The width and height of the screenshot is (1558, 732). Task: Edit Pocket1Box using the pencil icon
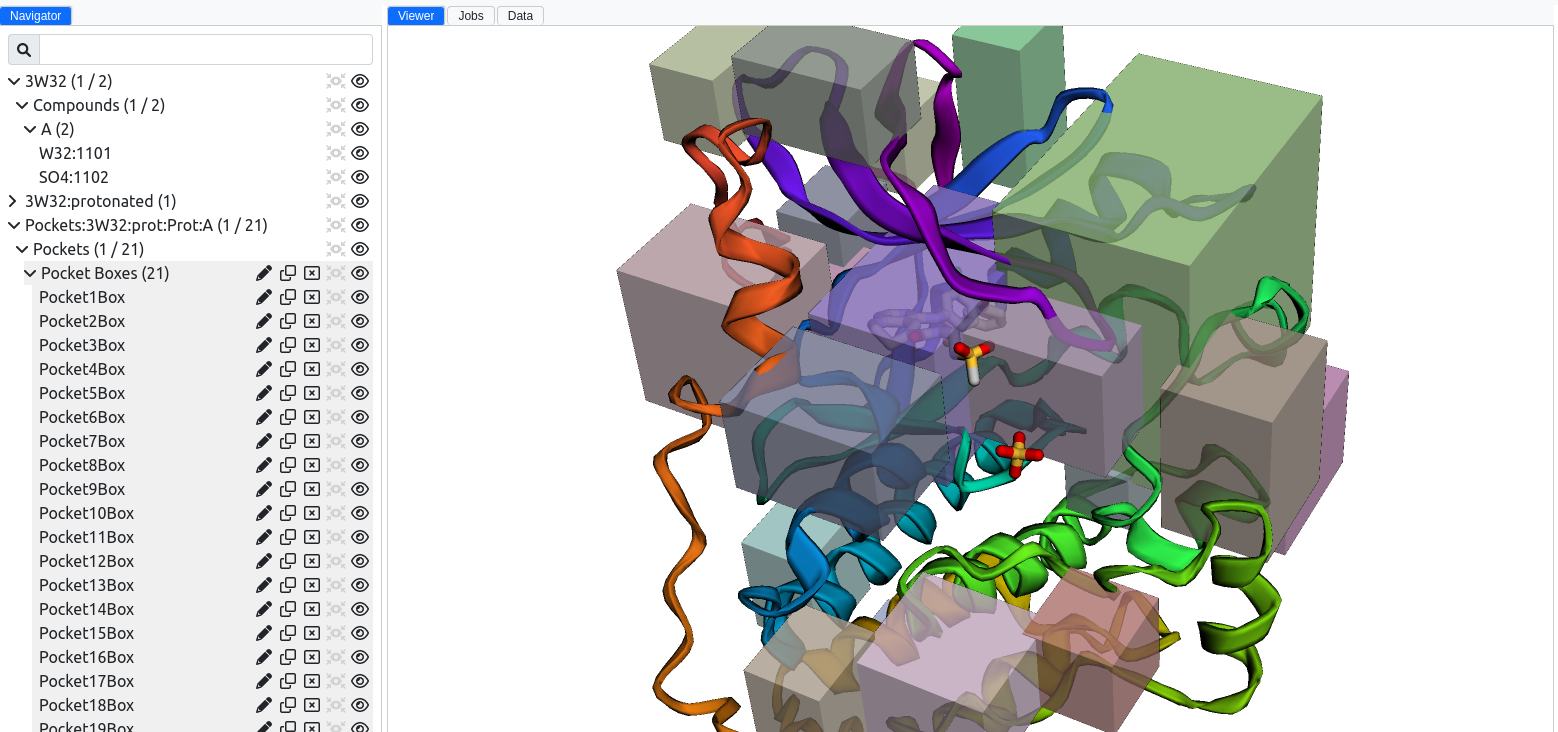[x=264, y=297]
